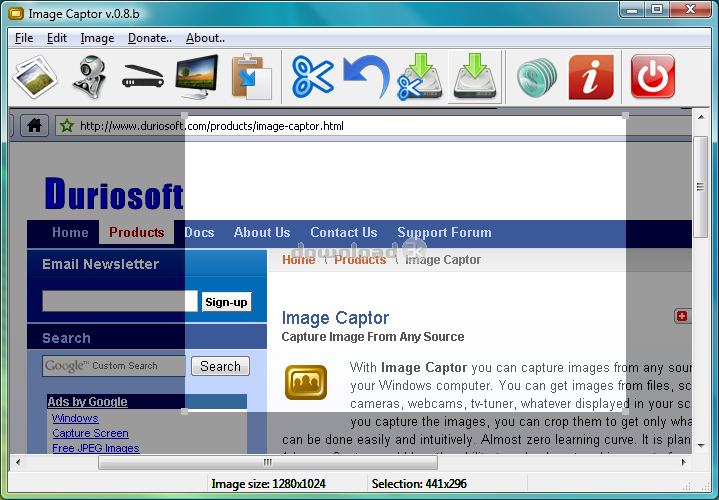Open image from file toolbar icon
The height and width of the screenshot is (500, 719).
coord(35,77)
